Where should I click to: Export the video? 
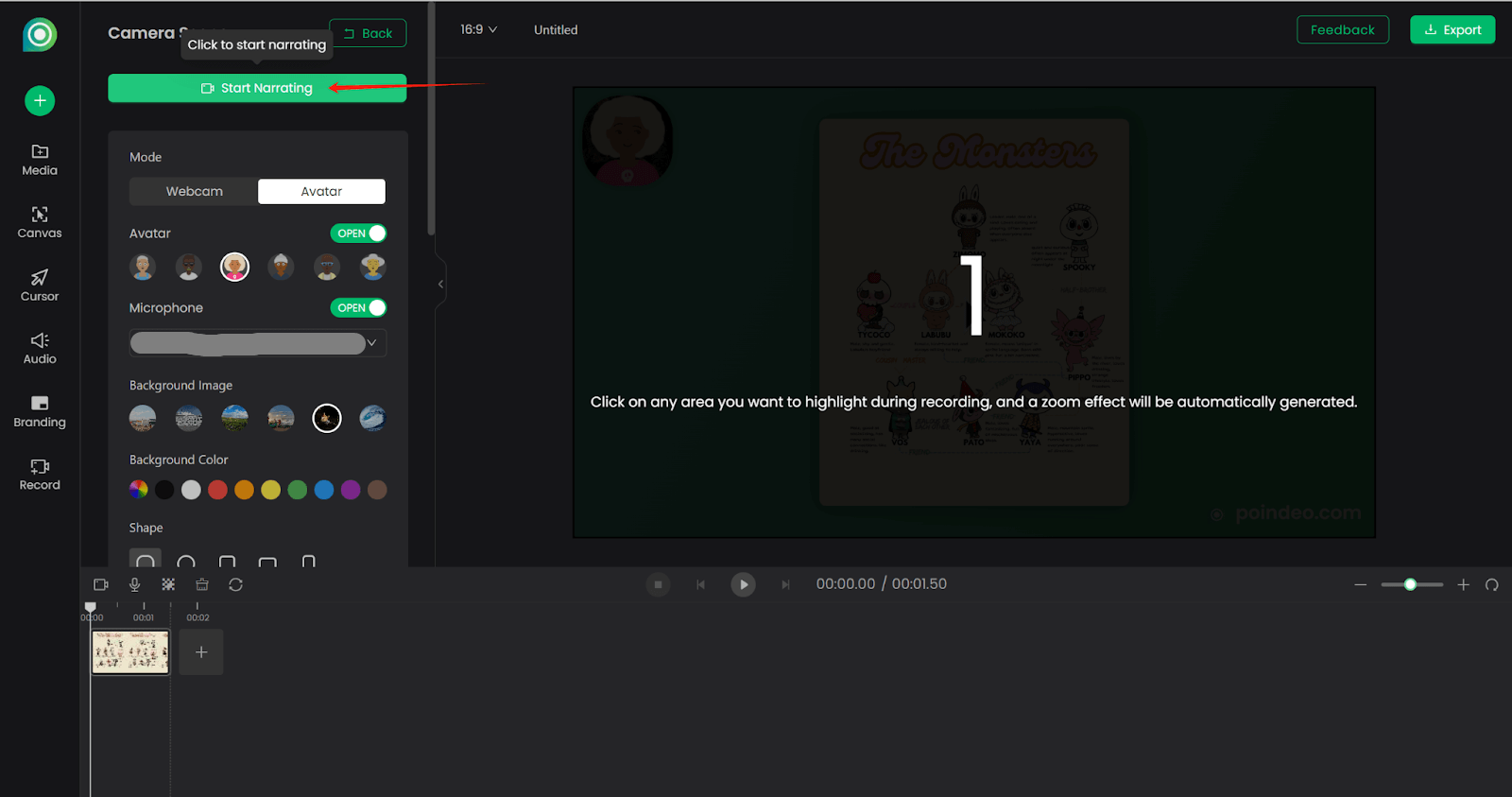tap(1452, 30)
